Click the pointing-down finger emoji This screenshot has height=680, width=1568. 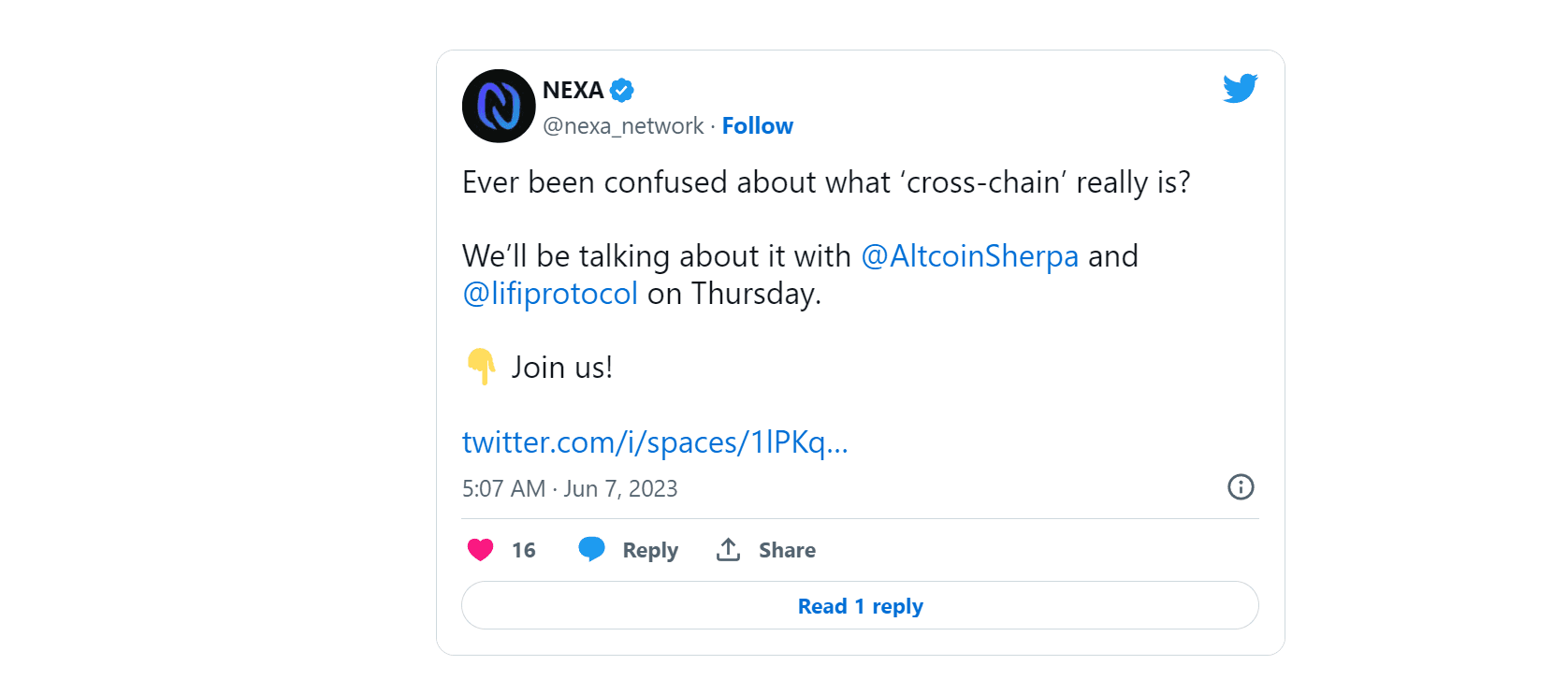pyautogui.click(x=480, y=366)
